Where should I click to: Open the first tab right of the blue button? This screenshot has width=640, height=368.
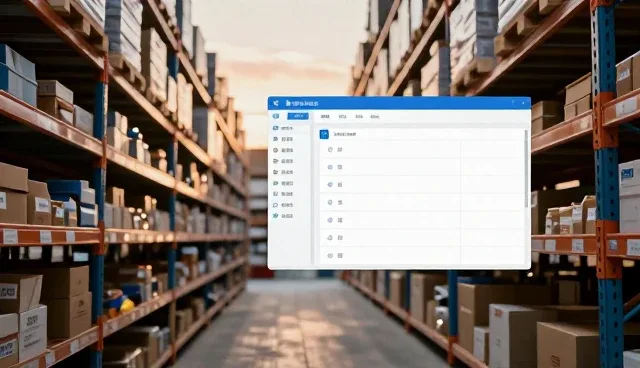(325, 117)
